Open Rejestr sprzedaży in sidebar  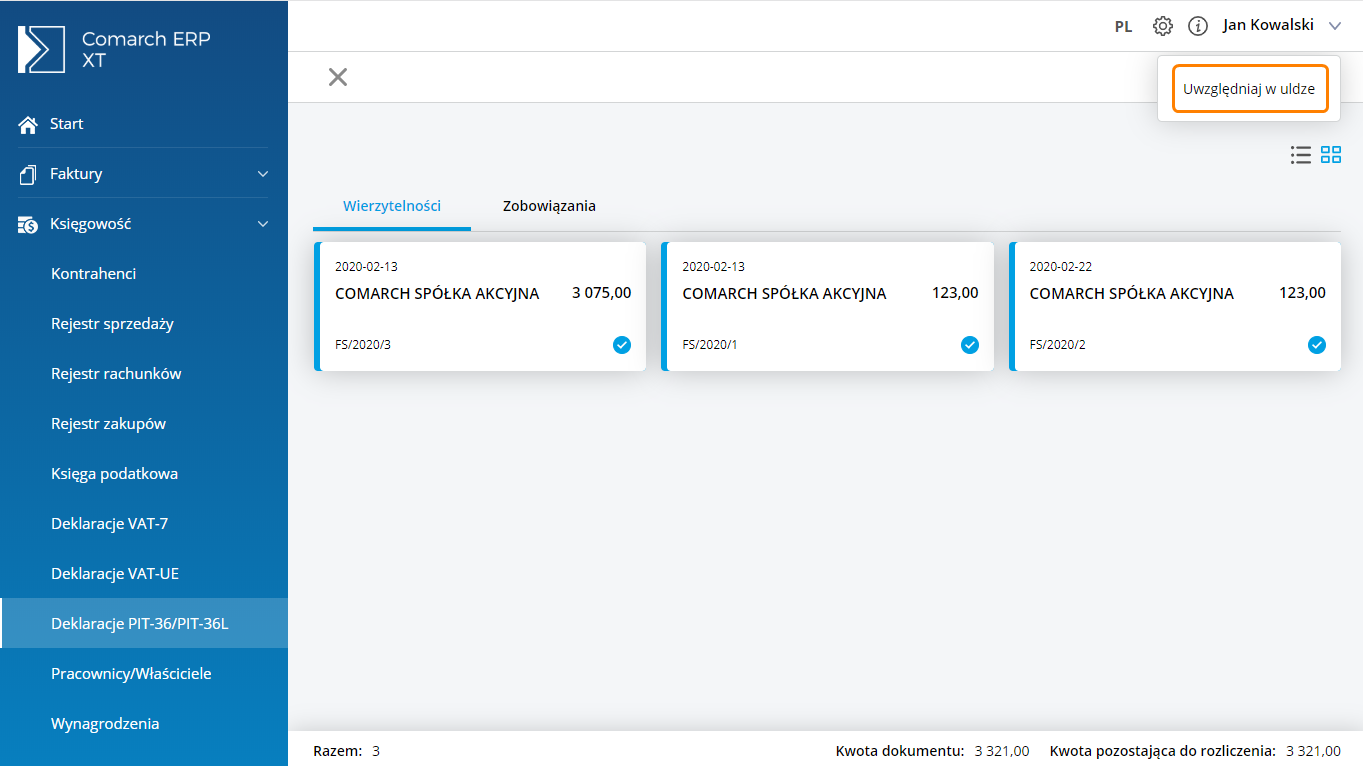coord(112,324)
